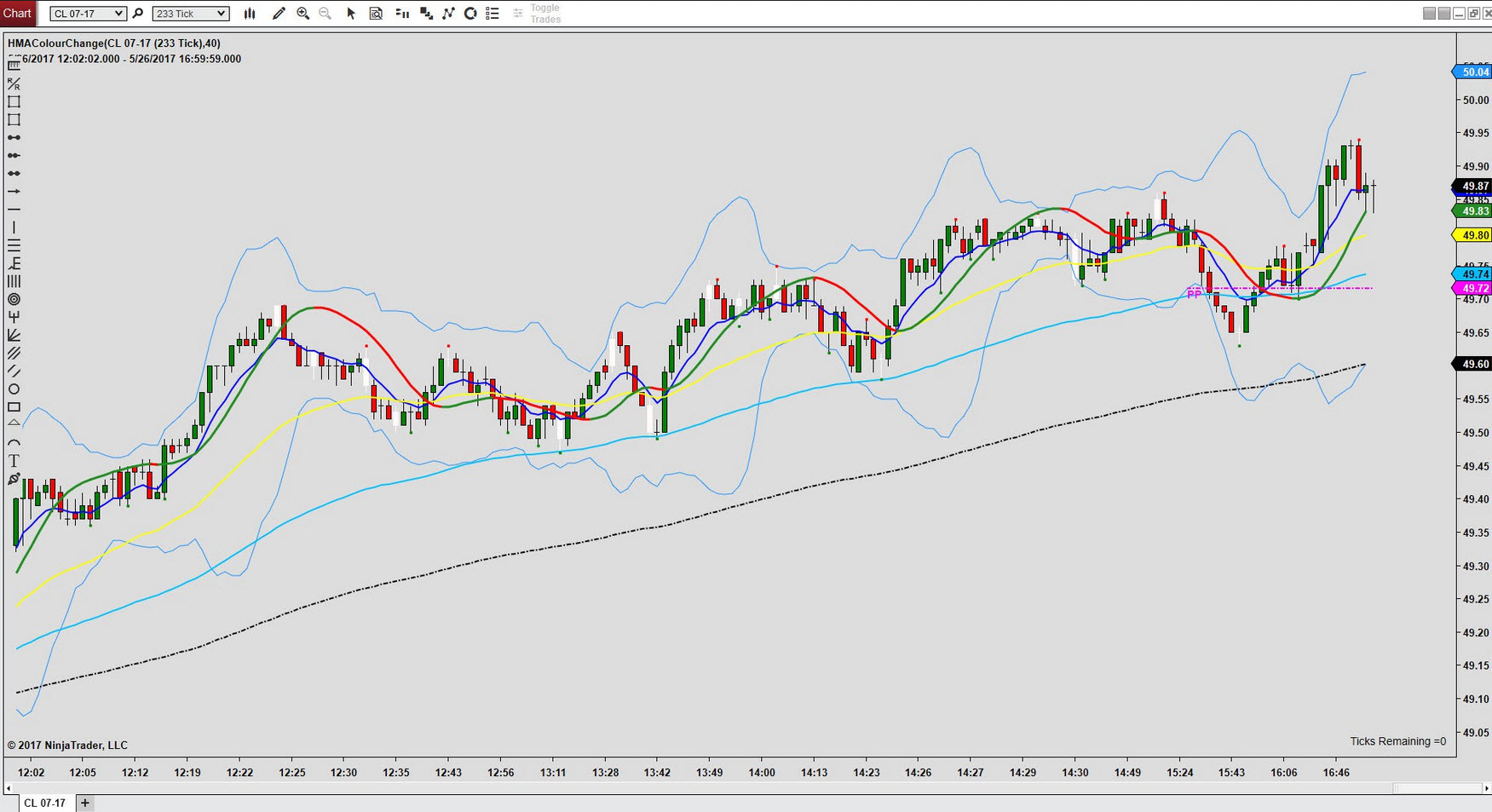
Task: Open the bar type chart style icon
Action: click(x=250, y=14)
